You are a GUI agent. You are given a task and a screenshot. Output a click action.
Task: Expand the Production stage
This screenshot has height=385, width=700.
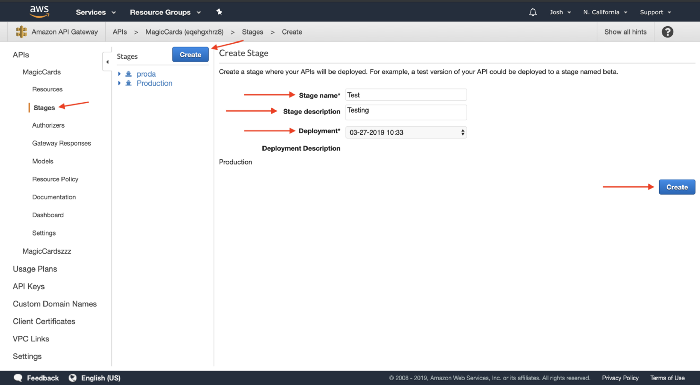tap(119, 83)
